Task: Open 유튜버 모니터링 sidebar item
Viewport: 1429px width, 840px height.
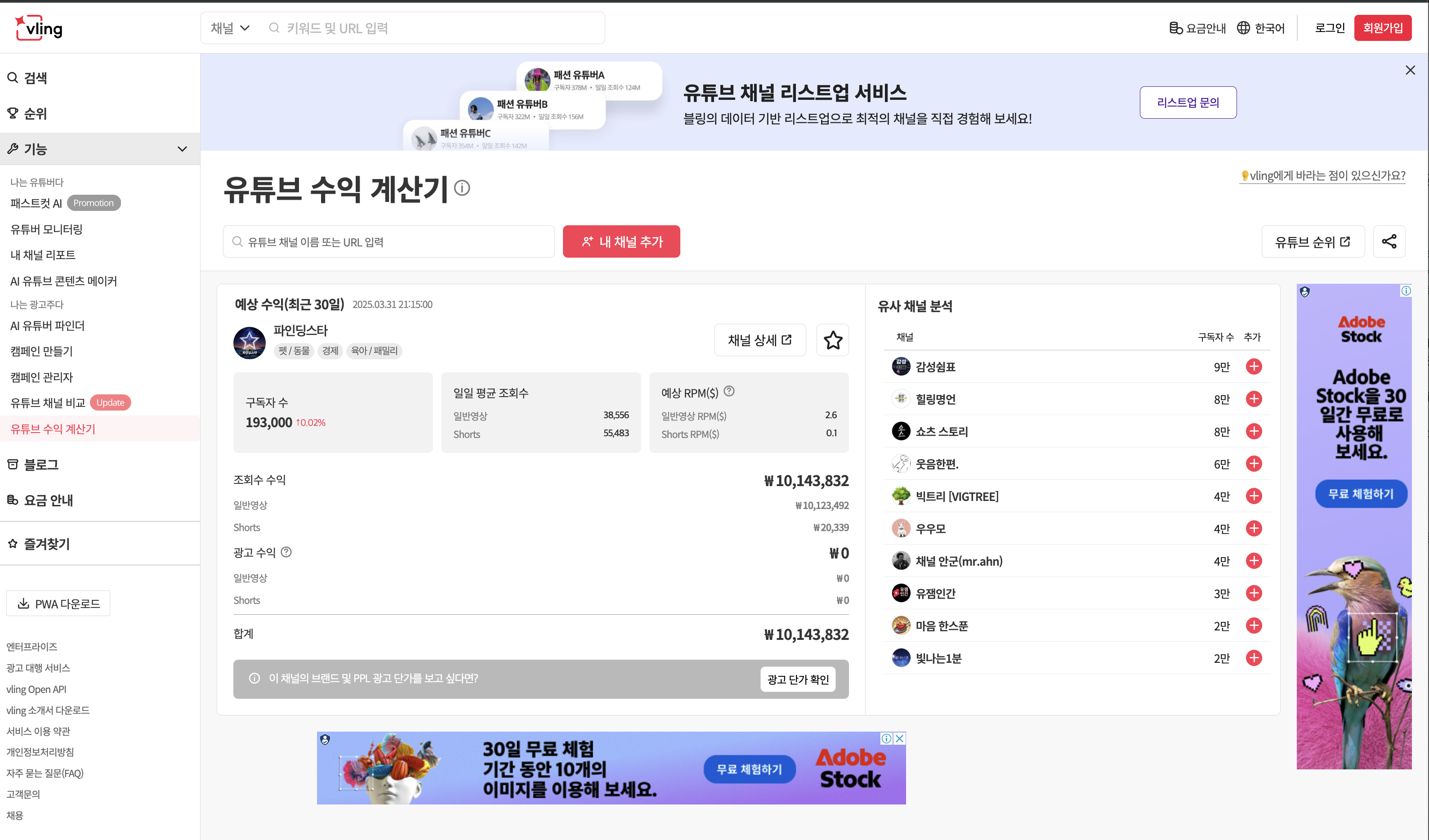Action: [46, 229]
